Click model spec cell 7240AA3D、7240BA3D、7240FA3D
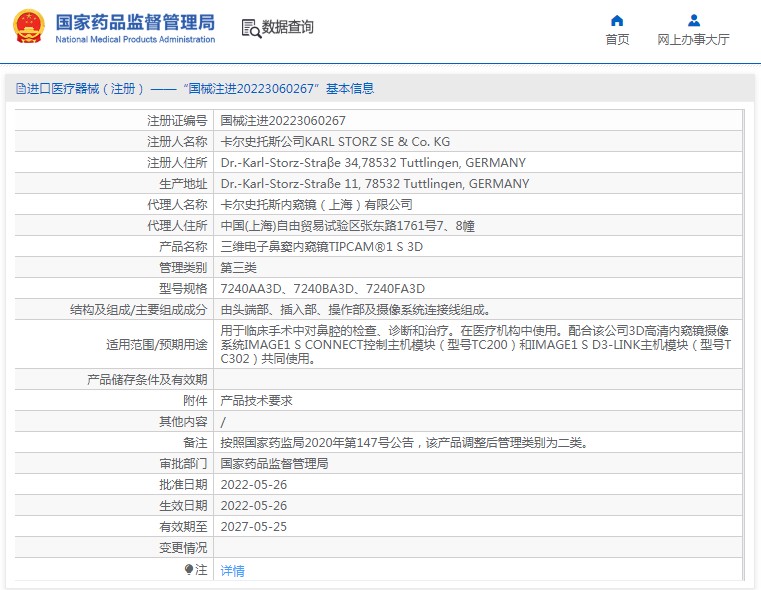761x590 pixels. pos(322,289)
